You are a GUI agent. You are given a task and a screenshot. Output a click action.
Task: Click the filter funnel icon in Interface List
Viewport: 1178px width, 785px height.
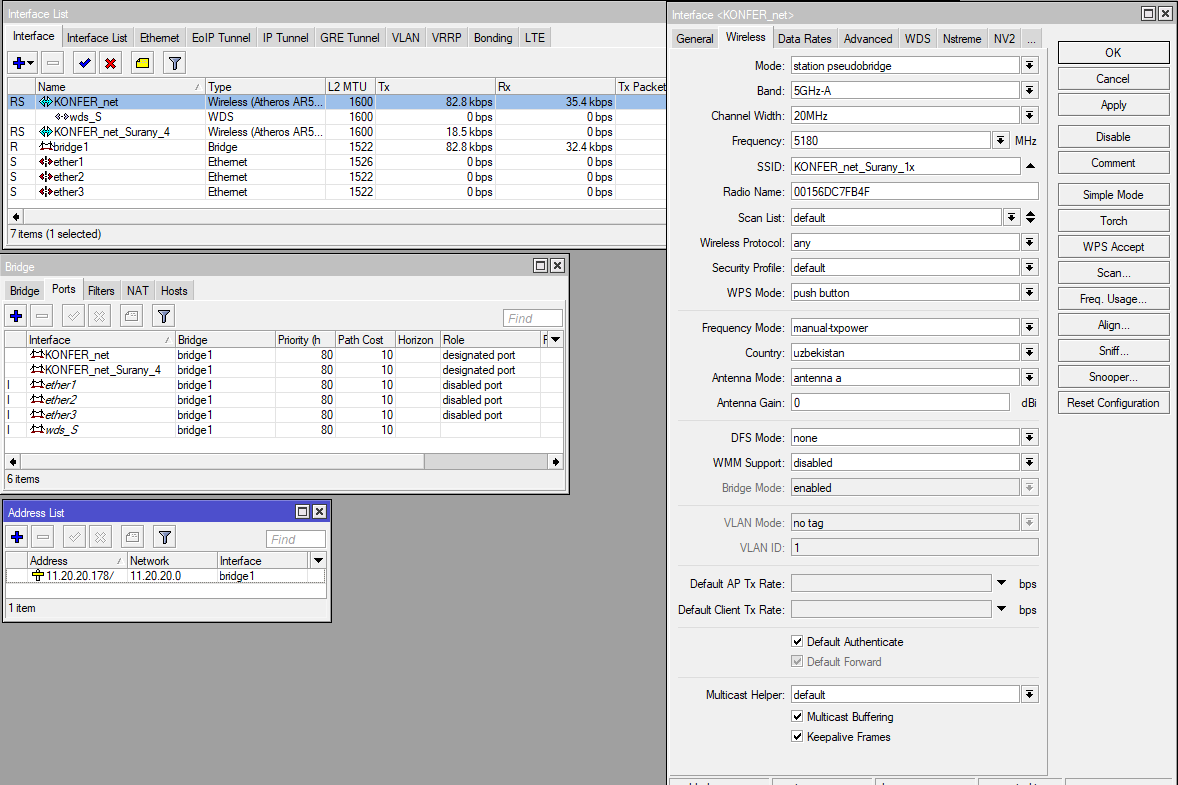pos(174,63)
